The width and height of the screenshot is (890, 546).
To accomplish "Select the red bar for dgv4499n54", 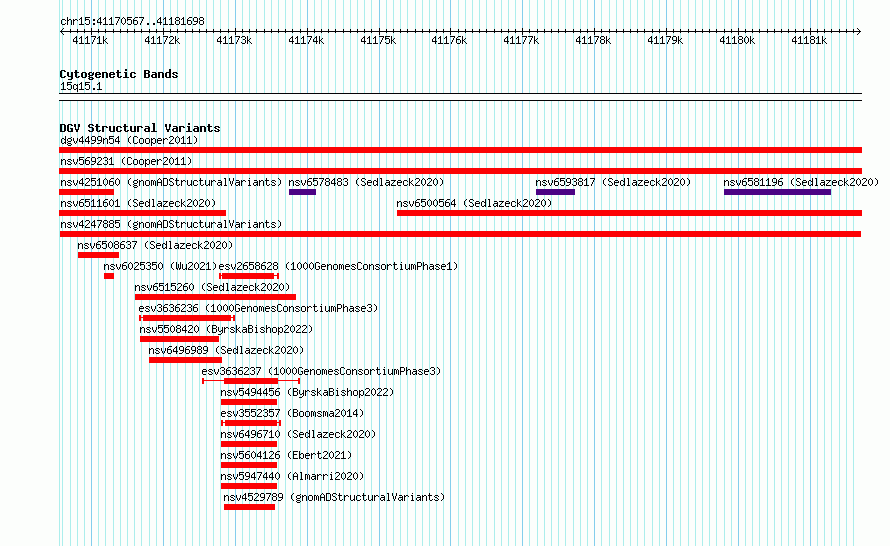I will coord(460,150).
